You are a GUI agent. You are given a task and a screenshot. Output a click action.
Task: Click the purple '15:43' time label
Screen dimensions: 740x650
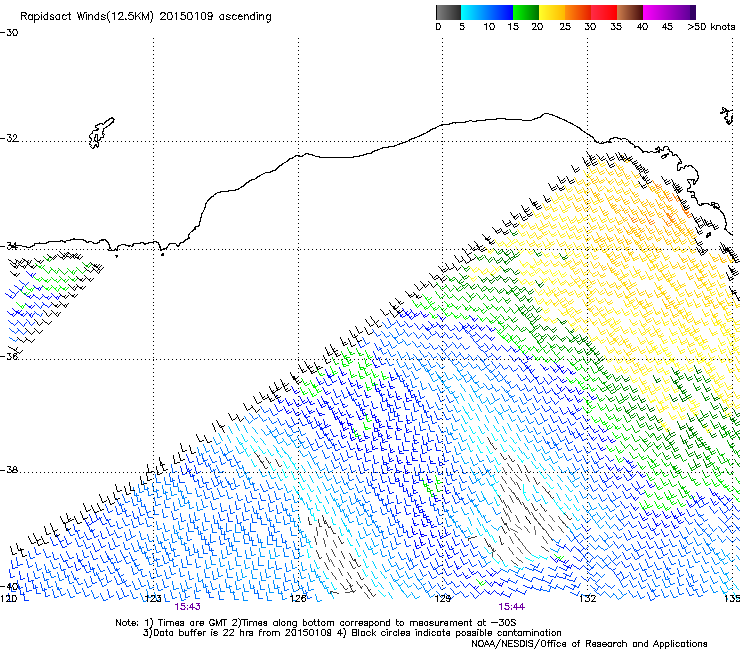[187, 607]
